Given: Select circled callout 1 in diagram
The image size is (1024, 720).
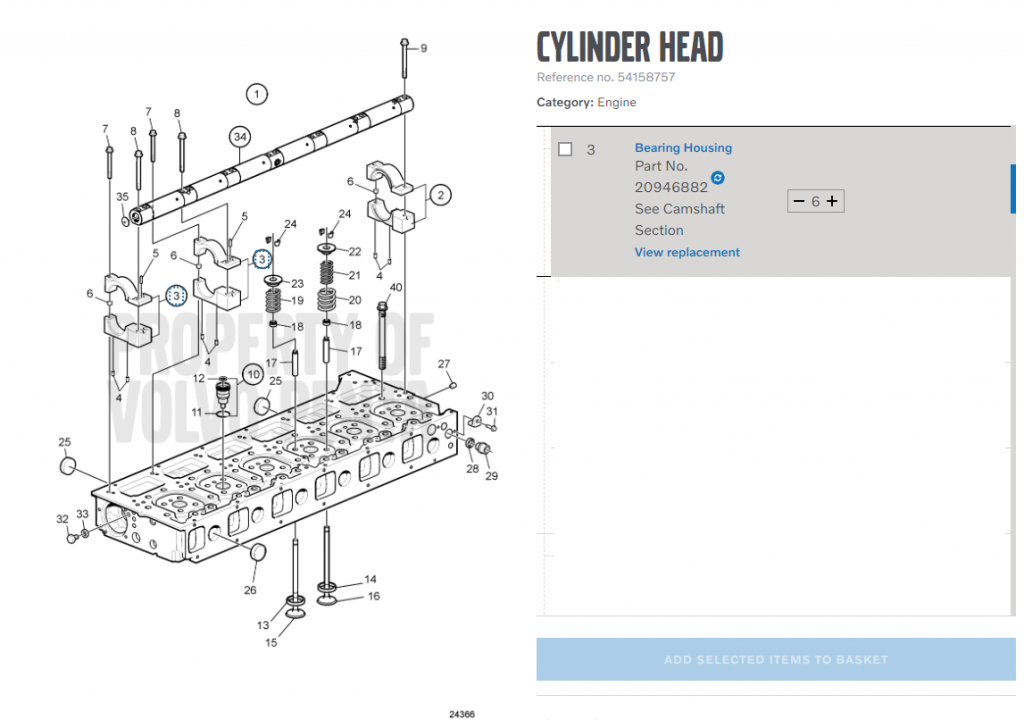Looking at the screenshot, I should pyautogui.click(x=257, y=95).
